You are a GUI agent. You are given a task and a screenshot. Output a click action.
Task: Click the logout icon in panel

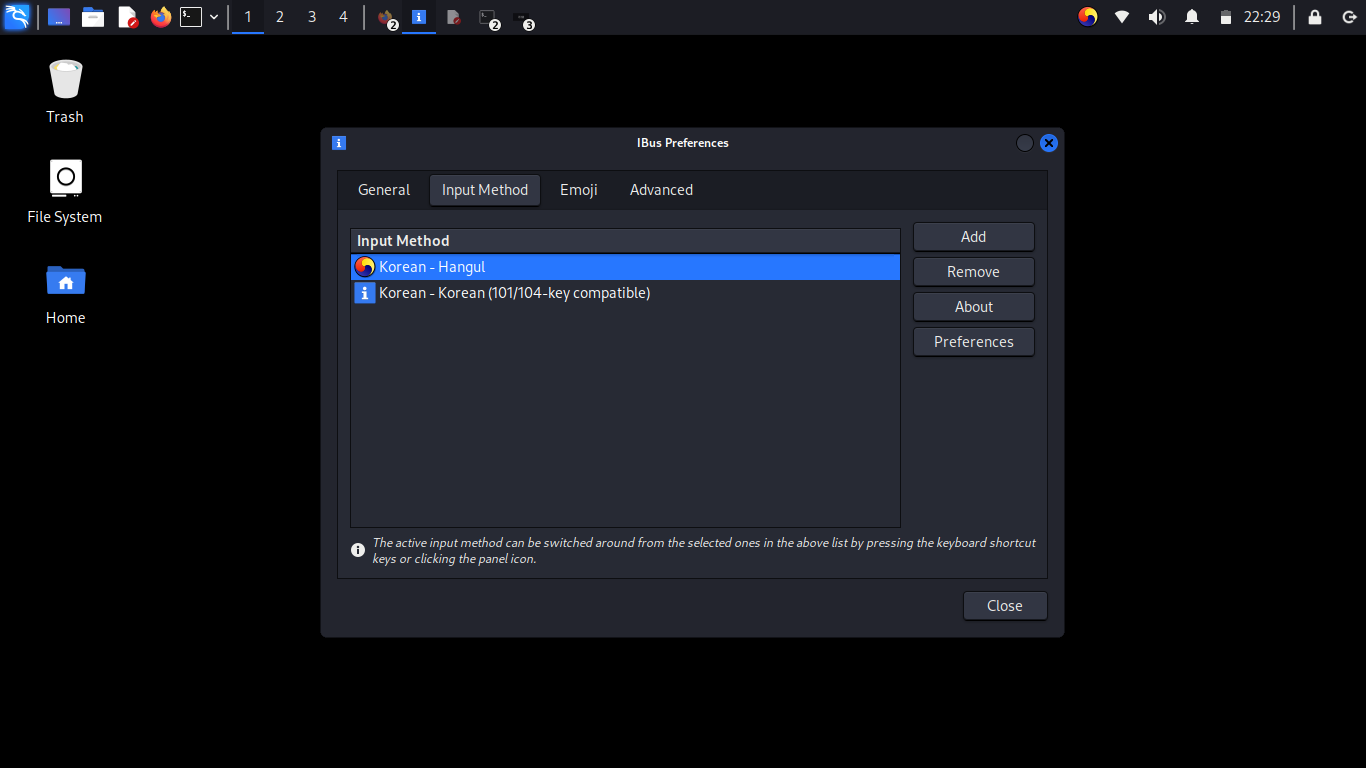pos(1349,17)
